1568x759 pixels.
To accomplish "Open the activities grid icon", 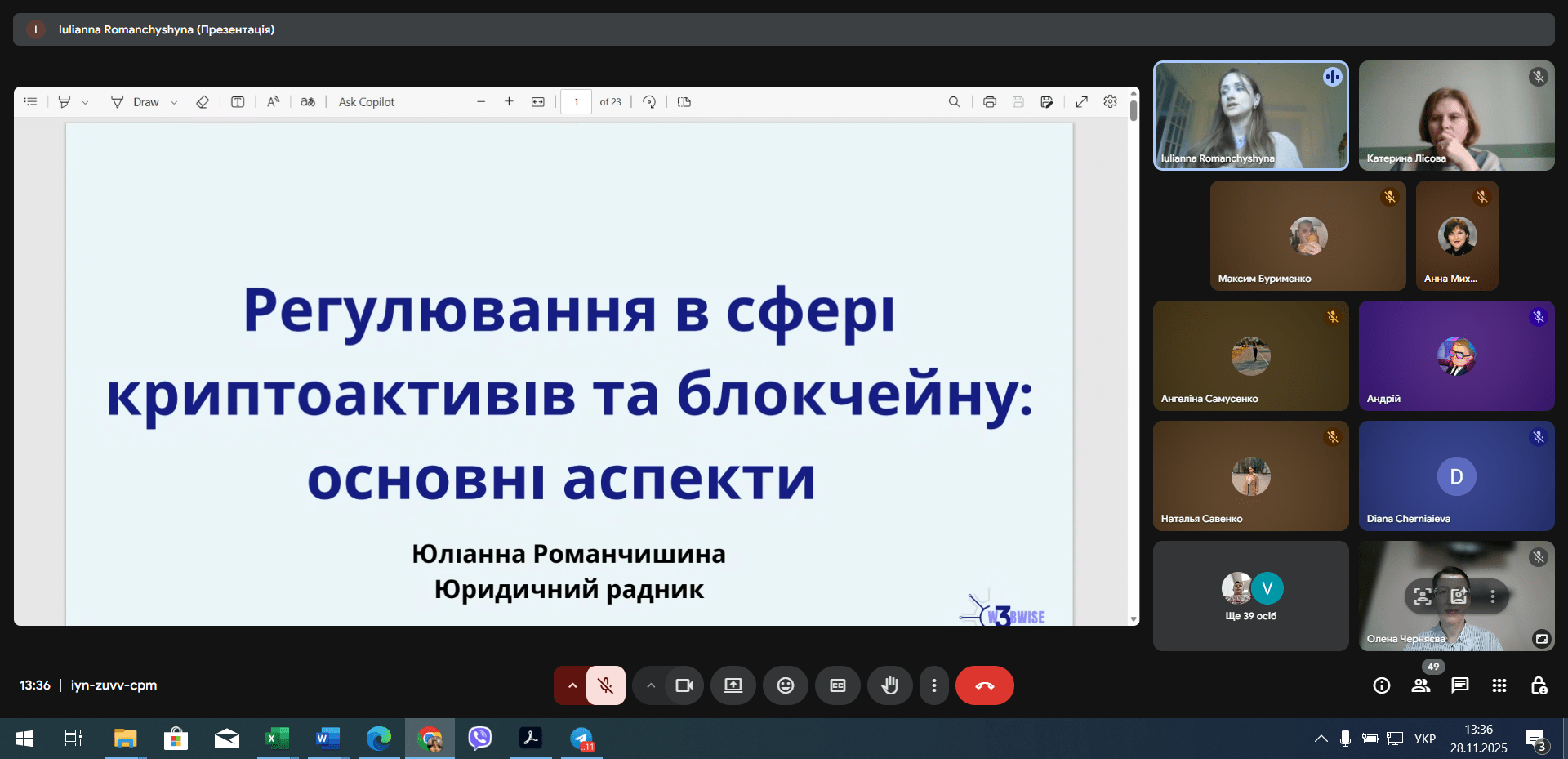I will click(1499, 685).
